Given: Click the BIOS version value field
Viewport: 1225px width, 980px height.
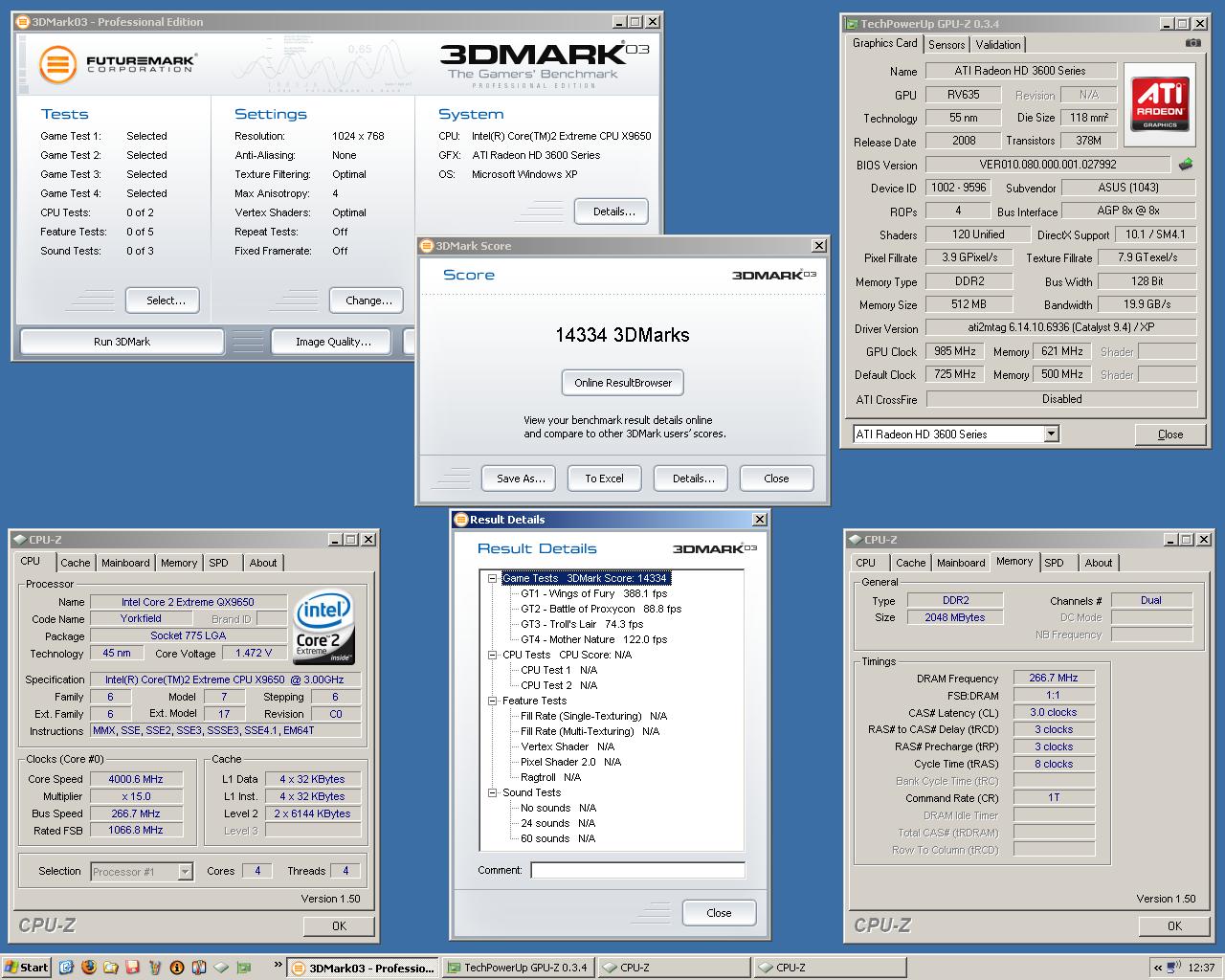Looking at the screenshot, I should click(x=1047, y=165).
